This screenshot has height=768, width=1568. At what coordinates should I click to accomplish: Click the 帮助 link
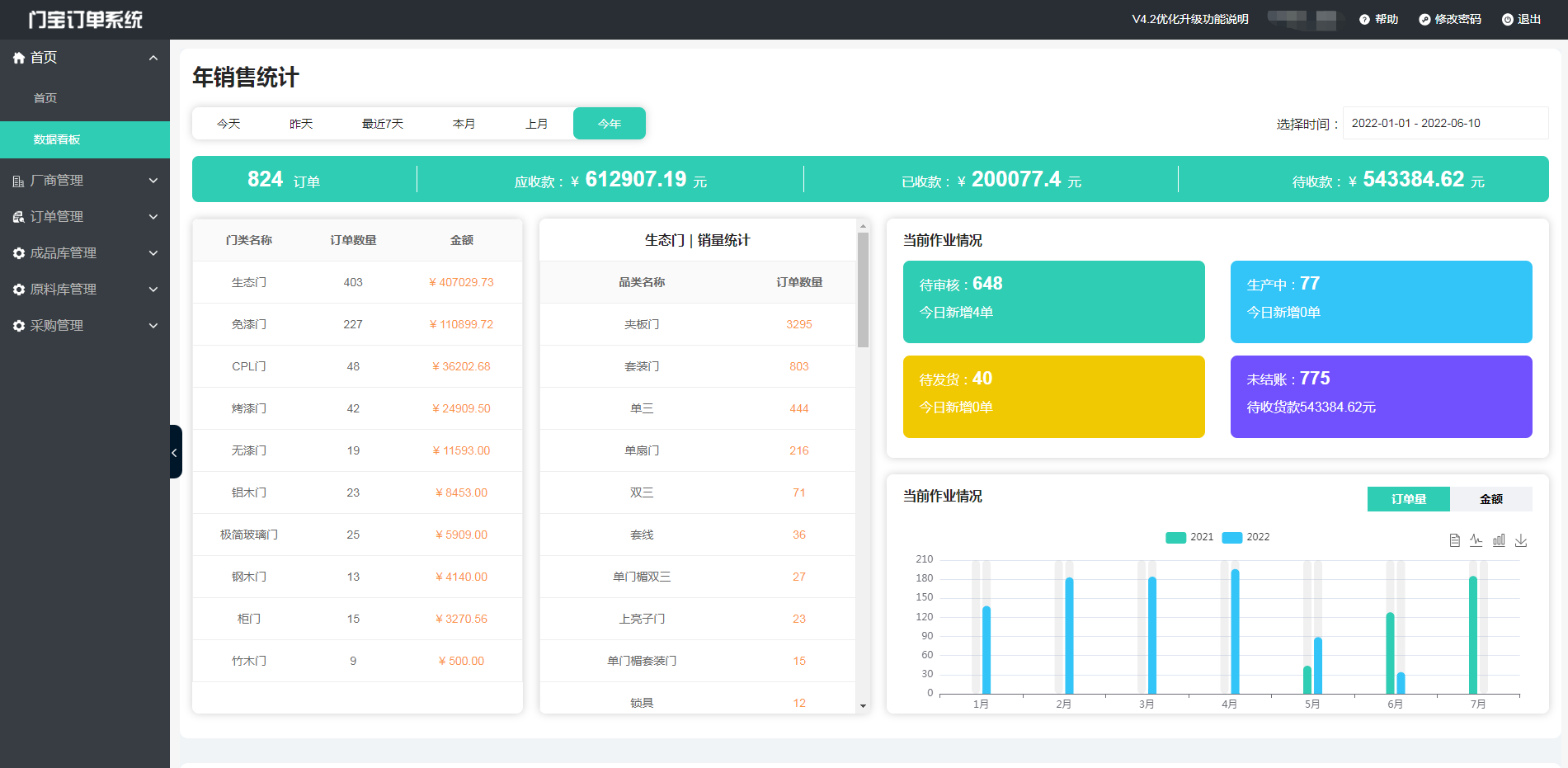(1387, 20)
